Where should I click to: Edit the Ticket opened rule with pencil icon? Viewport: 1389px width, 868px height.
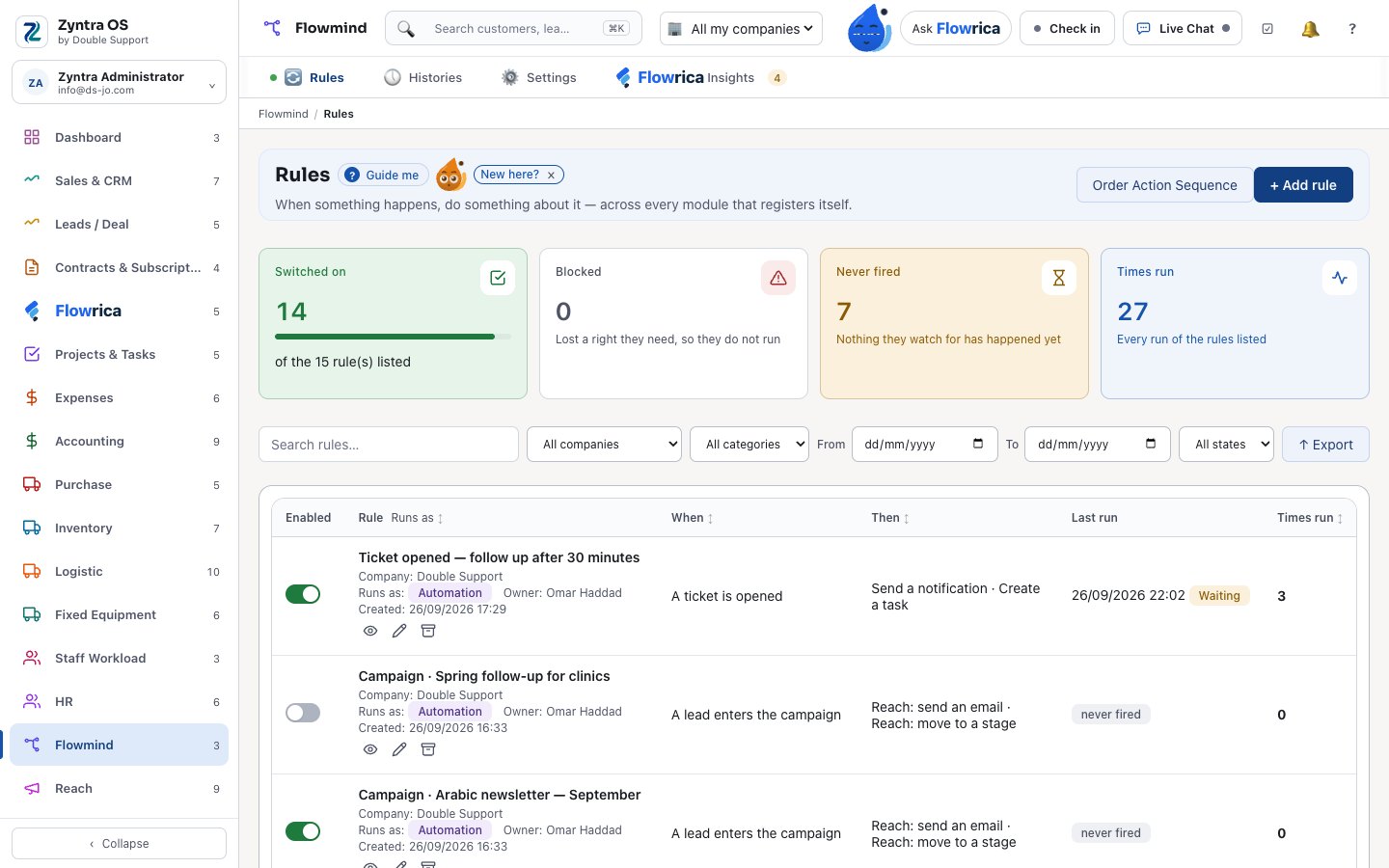[399, 631]
